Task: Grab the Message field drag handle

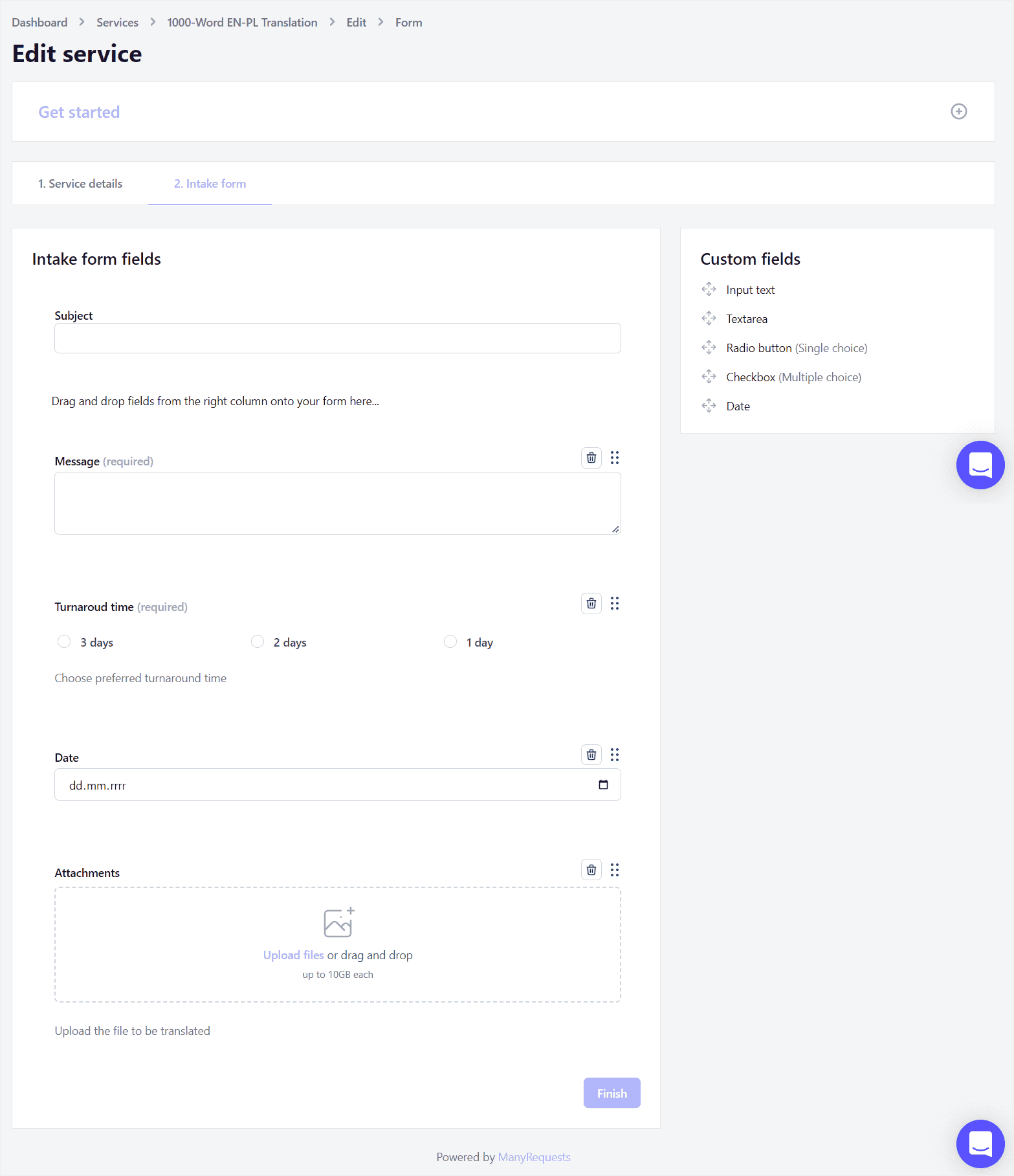Action: coord(615,458)
